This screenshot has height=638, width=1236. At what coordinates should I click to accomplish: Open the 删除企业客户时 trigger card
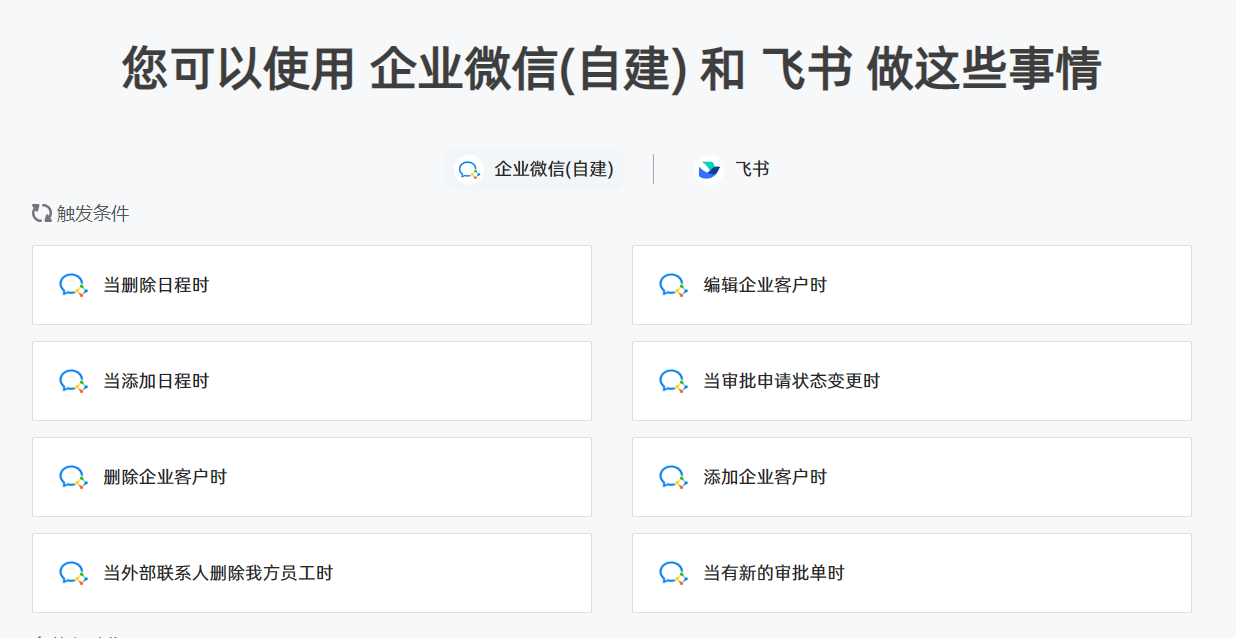point(312,477)
